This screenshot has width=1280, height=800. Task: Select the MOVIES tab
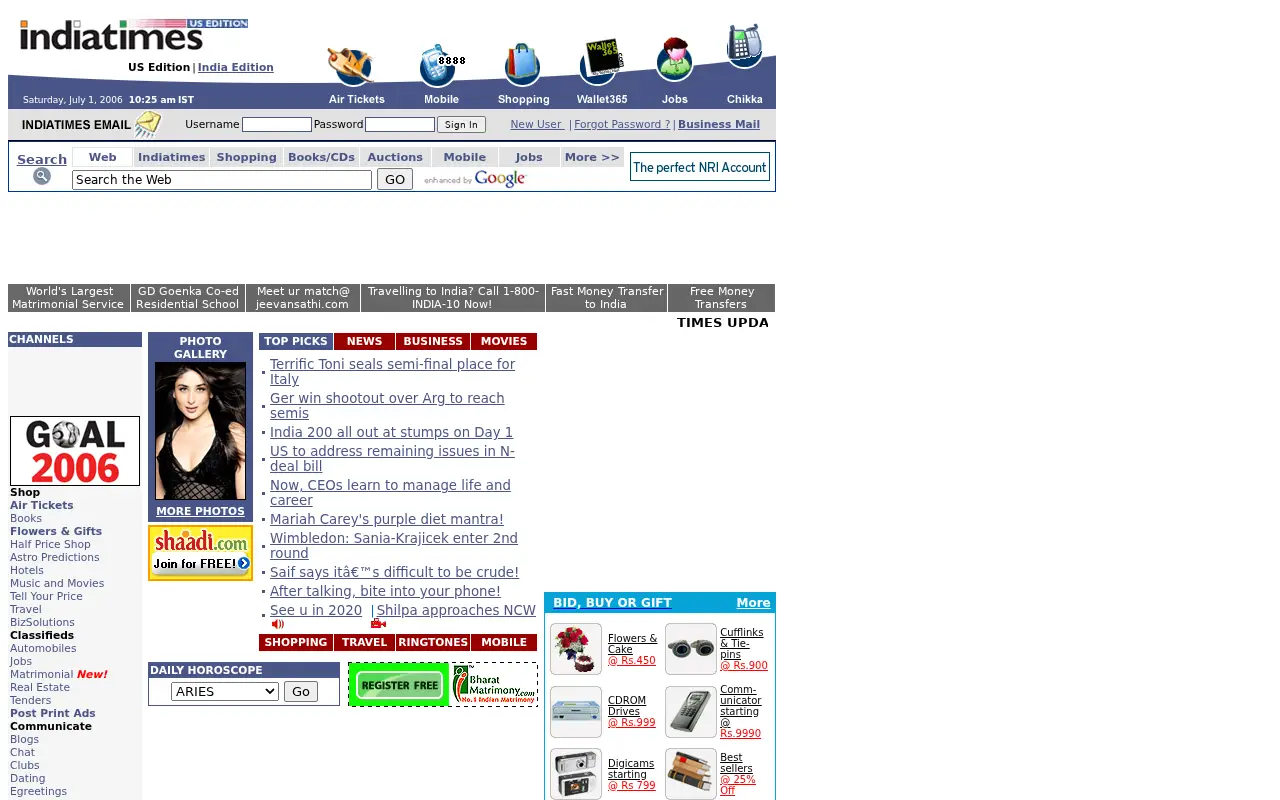504,341
